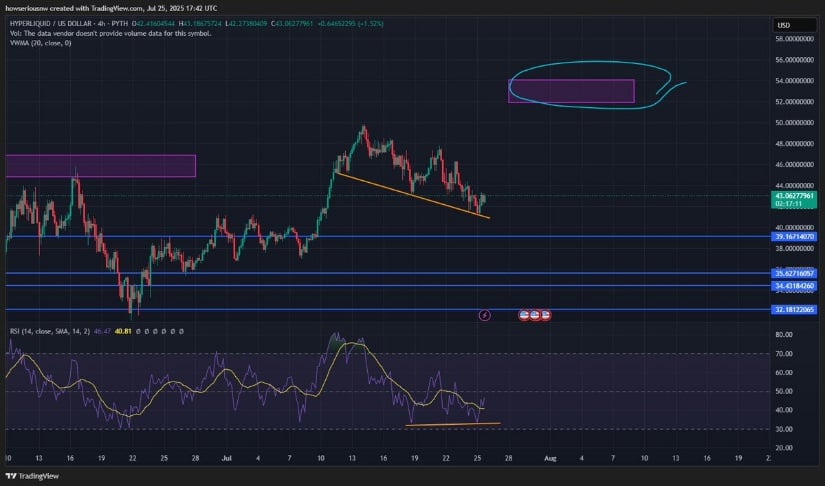
Task: Click the 34.43184260 horizontal line price label
Action: [x=794, y=286]
